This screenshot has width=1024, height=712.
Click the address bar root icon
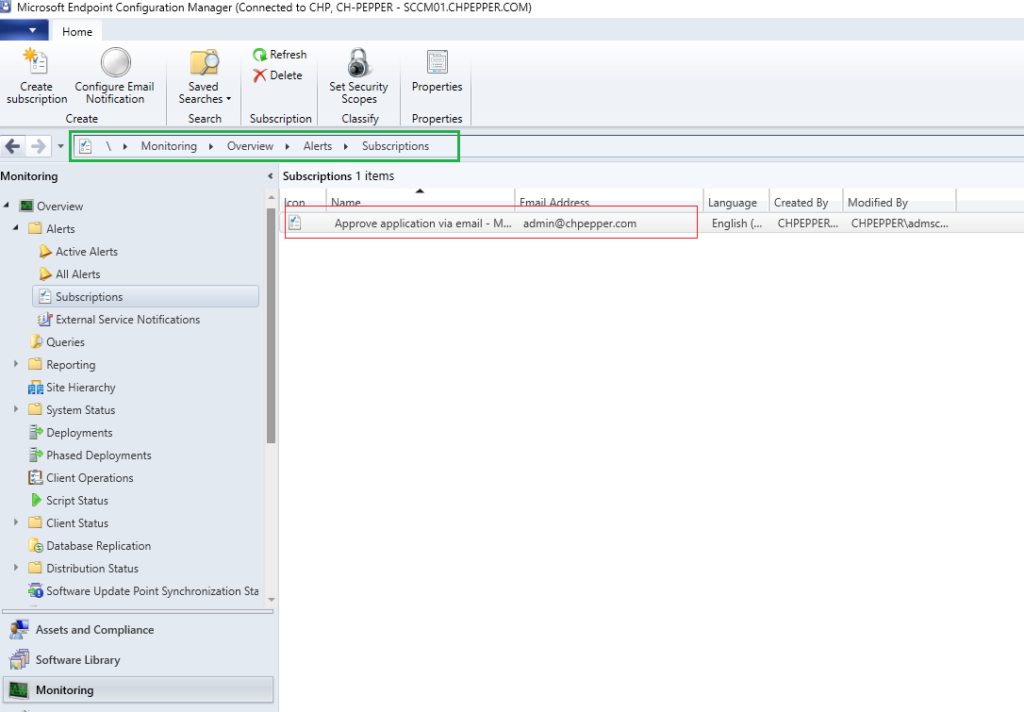(x=86, y=146)
